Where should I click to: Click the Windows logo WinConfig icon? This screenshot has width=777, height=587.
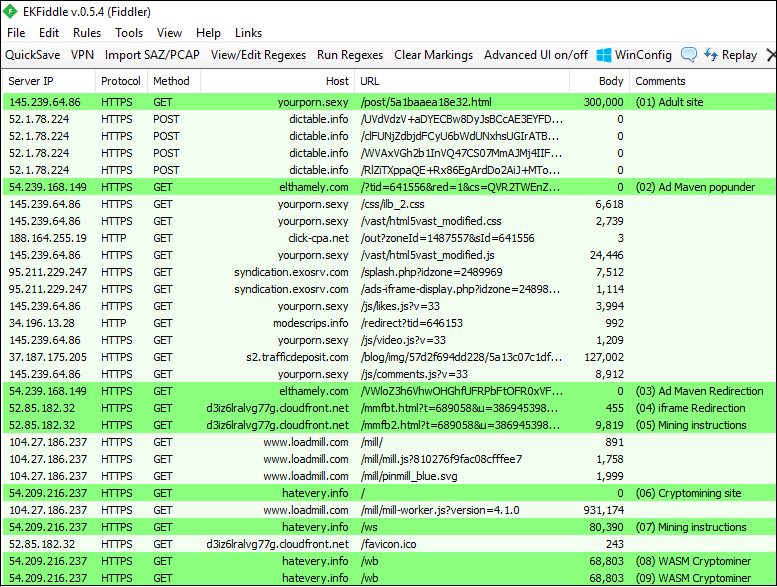[x=605, y=55]
